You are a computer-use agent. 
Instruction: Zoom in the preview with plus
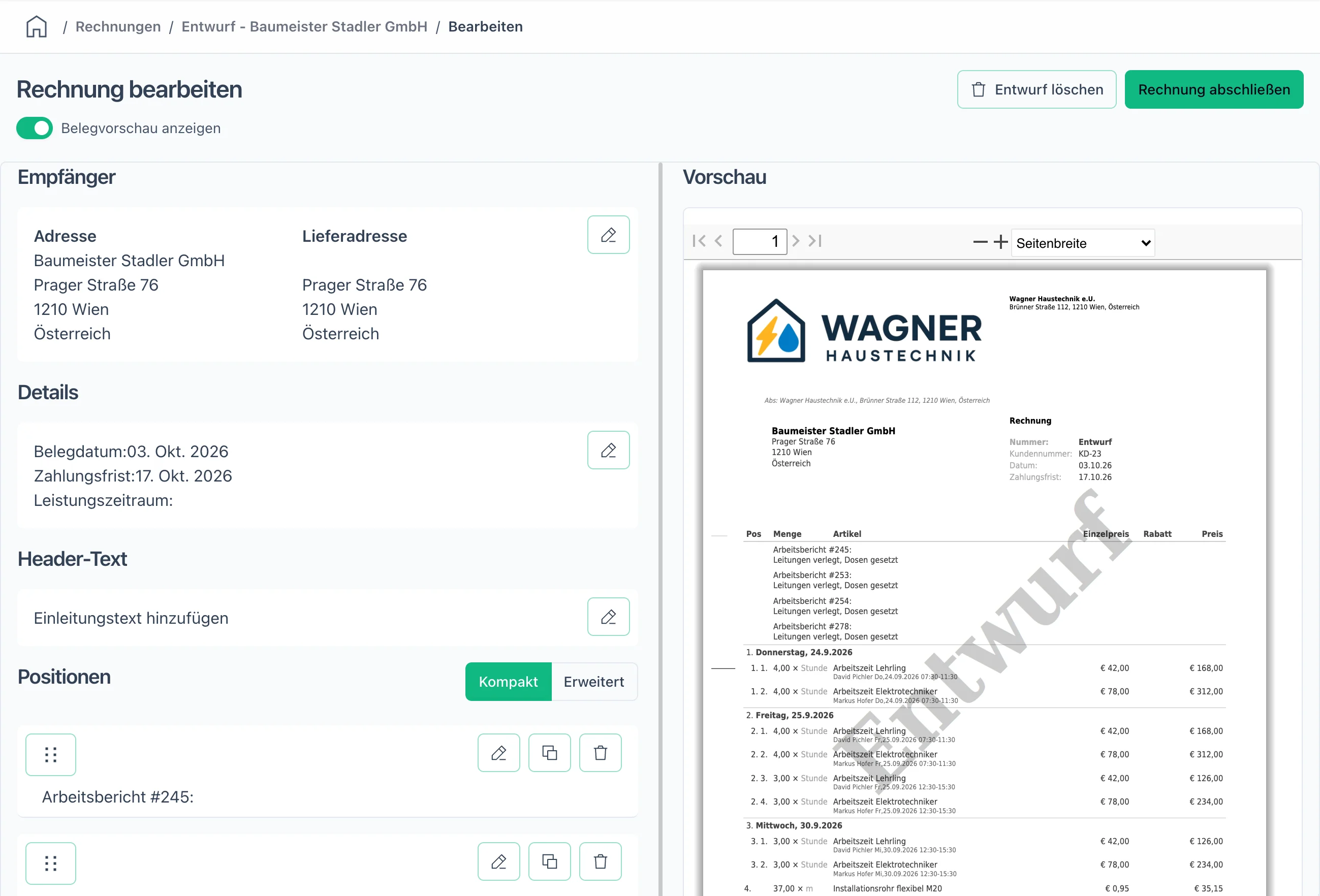pos(1001,242)
